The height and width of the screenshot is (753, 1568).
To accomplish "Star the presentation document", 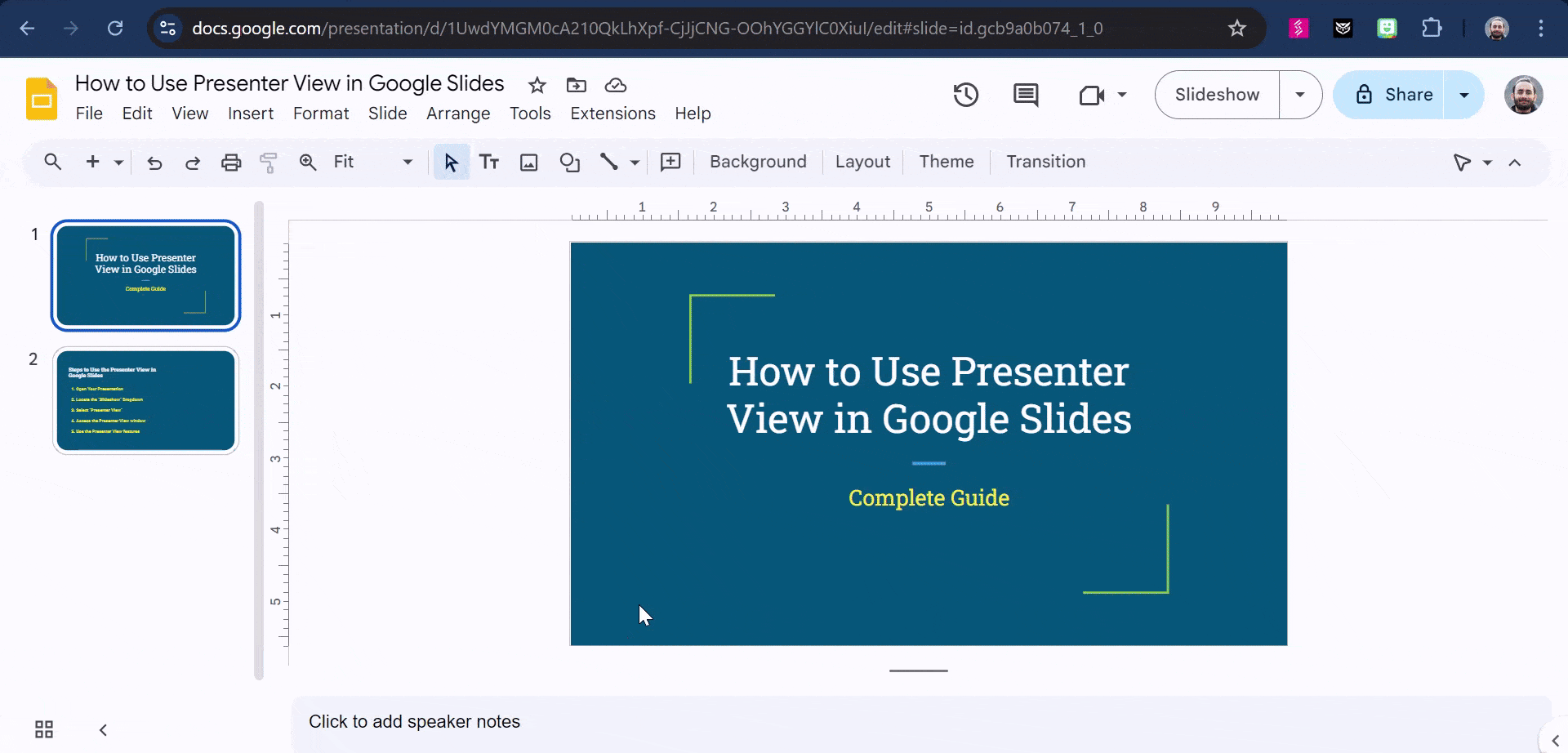I will pyautogui.click(x=537, y=85).
